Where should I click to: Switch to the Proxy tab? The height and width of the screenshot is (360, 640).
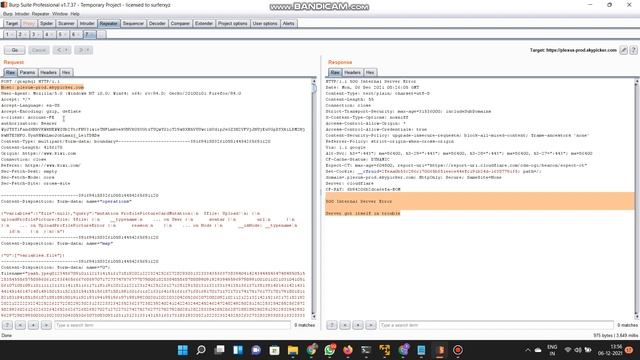click(x=29, y=24)
